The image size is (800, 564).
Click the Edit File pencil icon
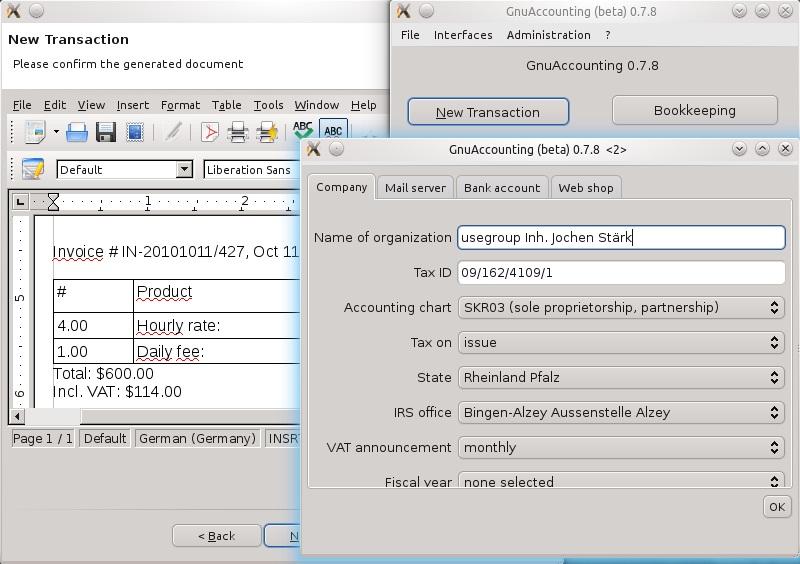[173, 132]
